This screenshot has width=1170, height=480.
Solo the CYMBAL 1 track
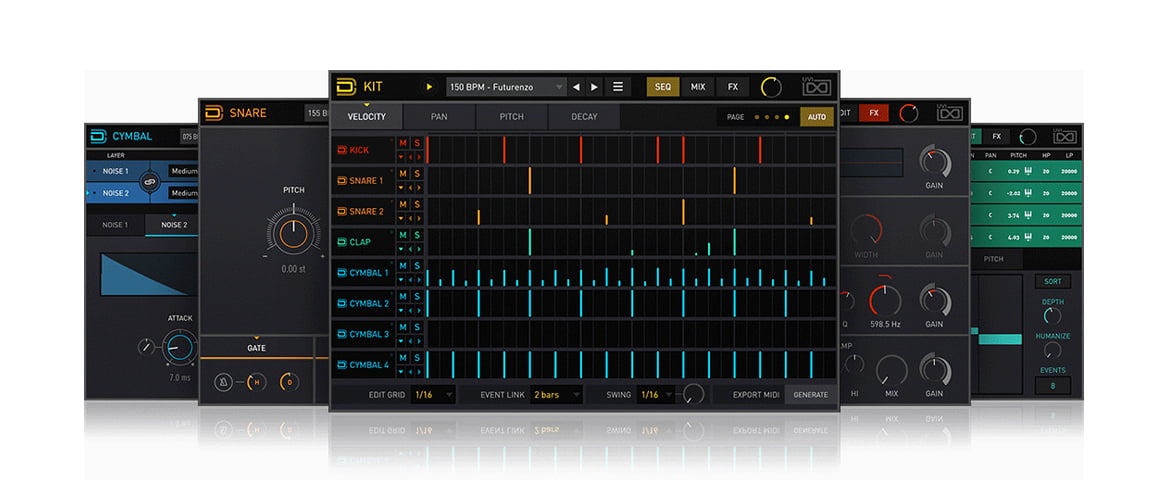coord(417,266)
